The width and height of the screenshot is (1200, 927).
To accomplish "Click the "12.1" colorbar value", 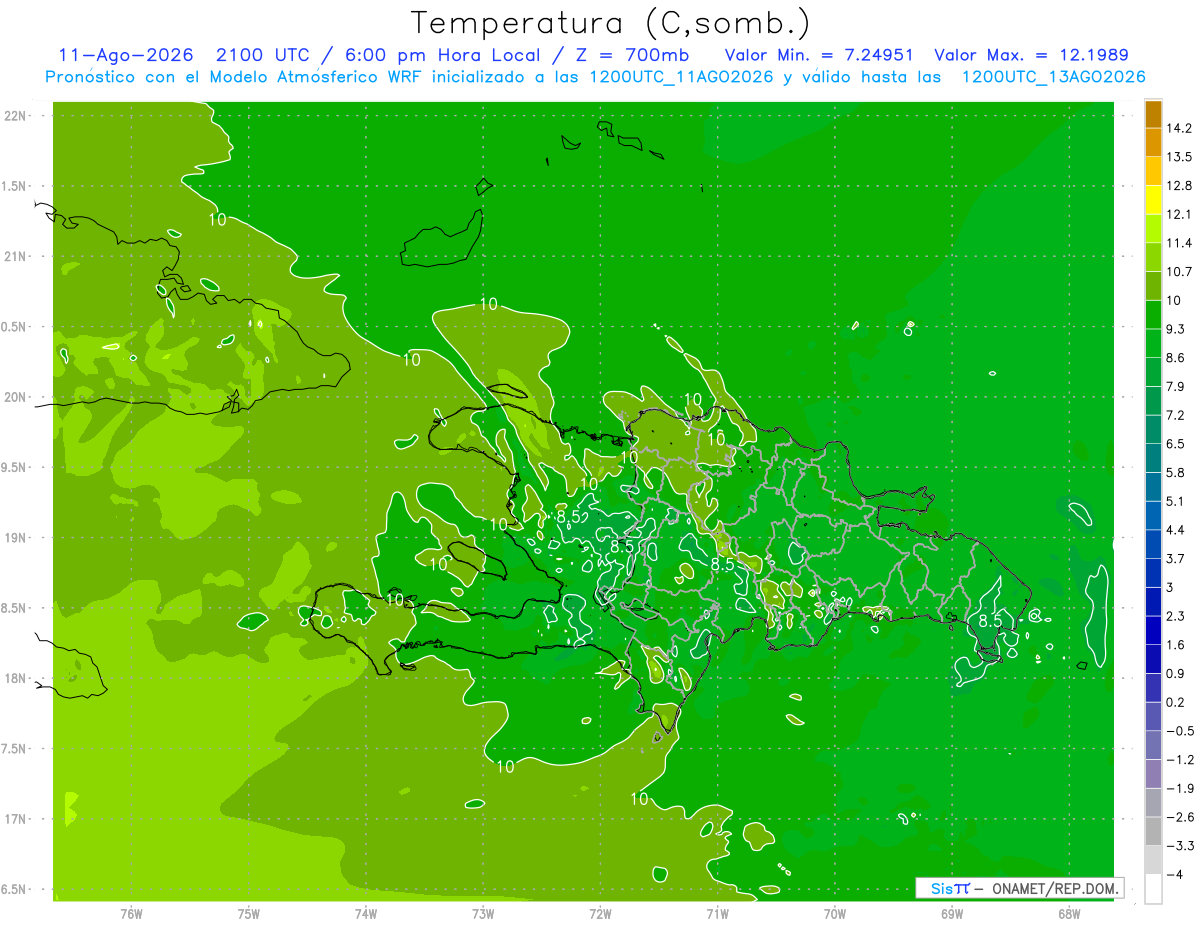I will [x=1180, y=214].
